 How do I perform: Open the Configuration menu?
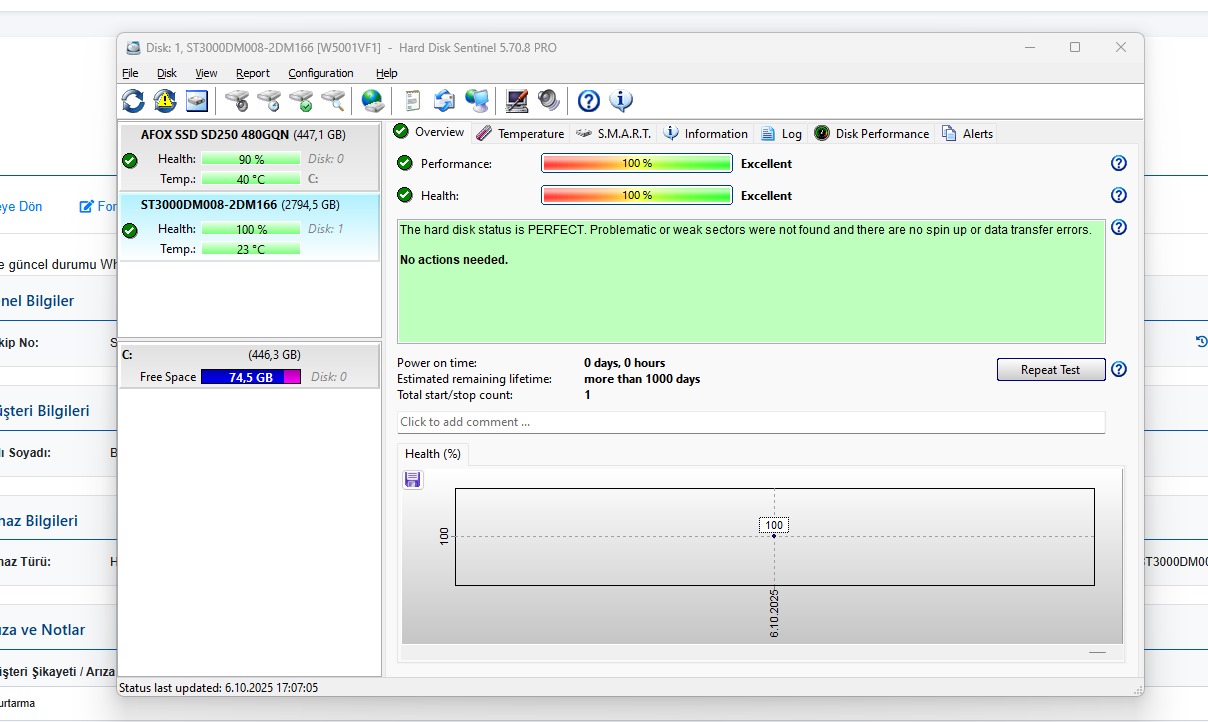point(321,73)
